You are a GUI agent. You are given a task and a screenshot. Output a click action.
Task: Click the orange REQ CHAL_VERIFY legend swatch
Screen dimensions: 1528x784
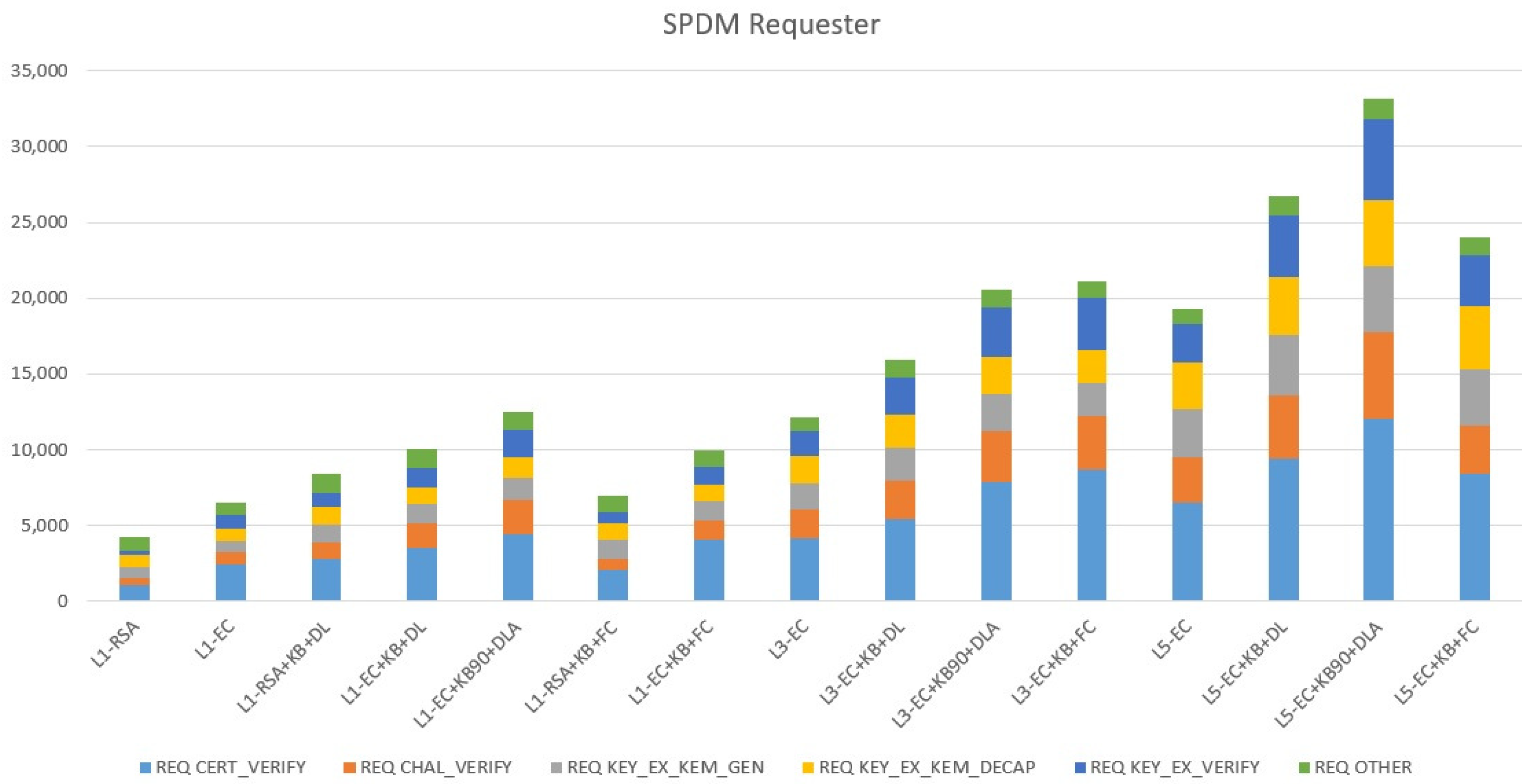click(x=349, y=767)
